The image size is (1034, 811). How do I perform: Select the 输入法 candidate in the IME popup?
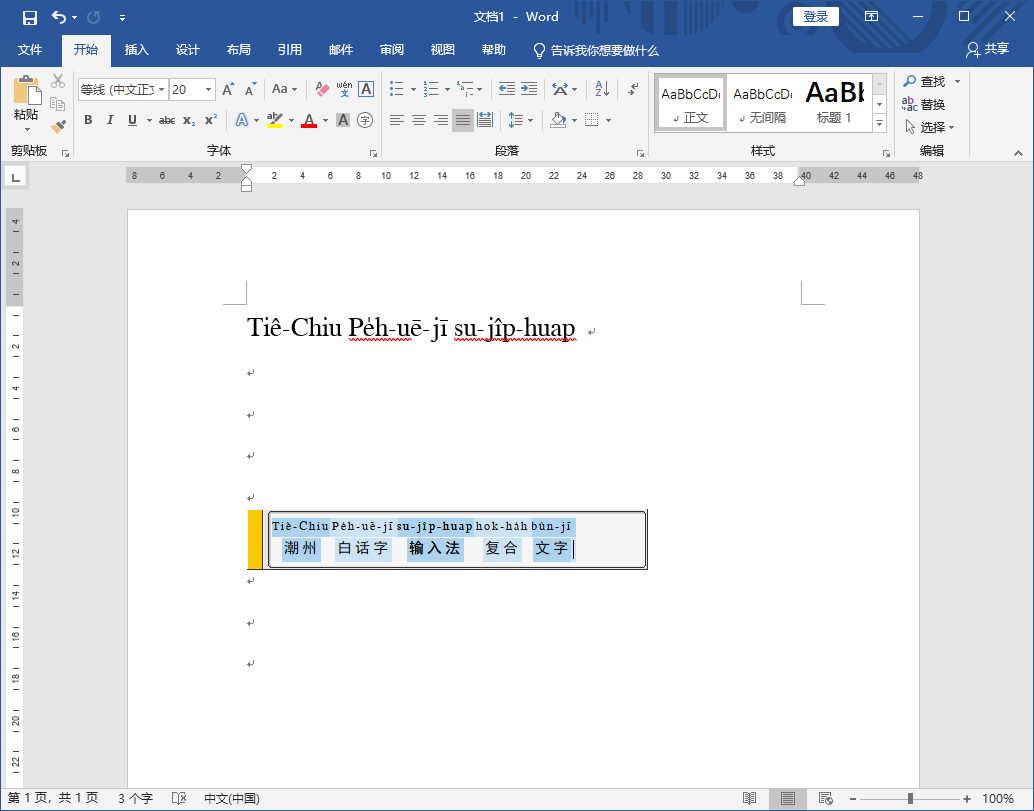[x=434, y=548]
